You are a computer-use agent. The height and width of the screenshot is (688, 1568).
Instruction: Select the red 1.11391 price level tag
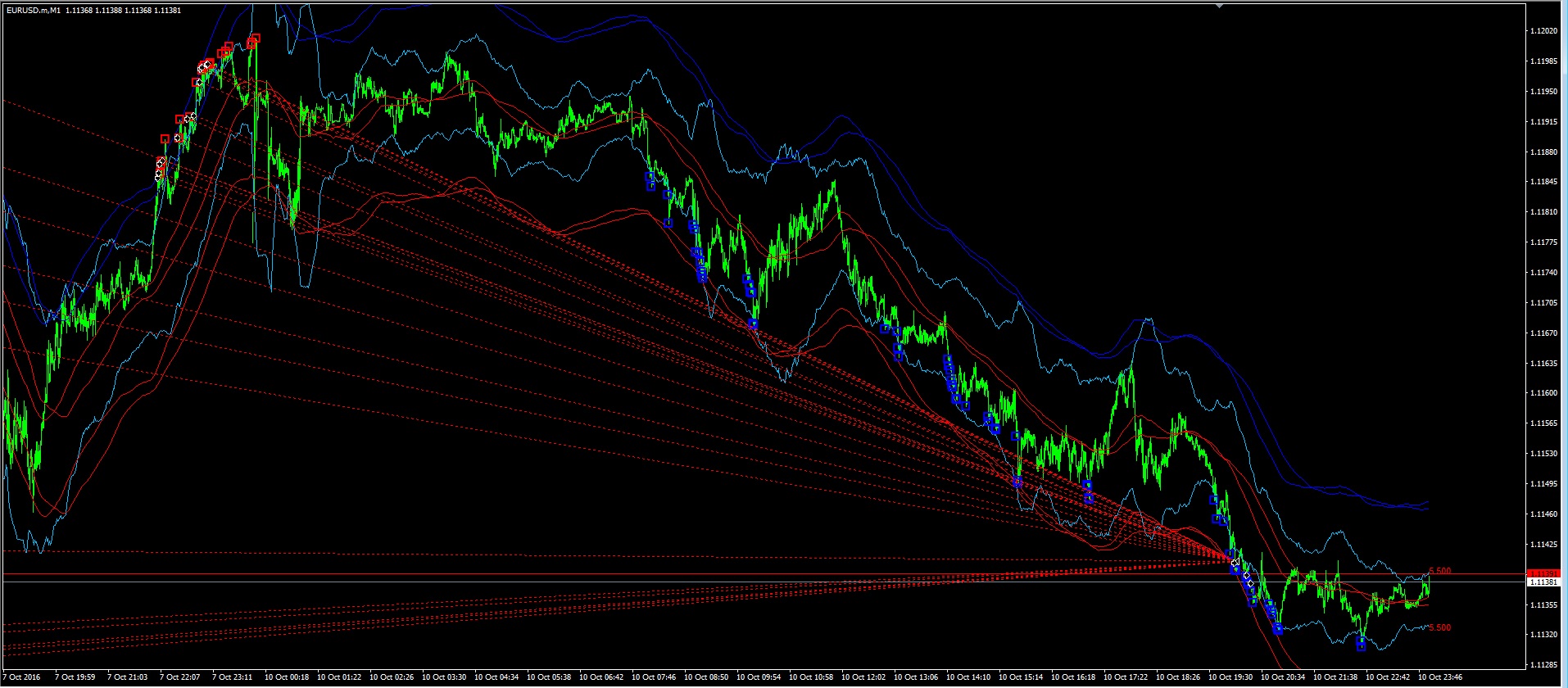[x=1543, y=573]
